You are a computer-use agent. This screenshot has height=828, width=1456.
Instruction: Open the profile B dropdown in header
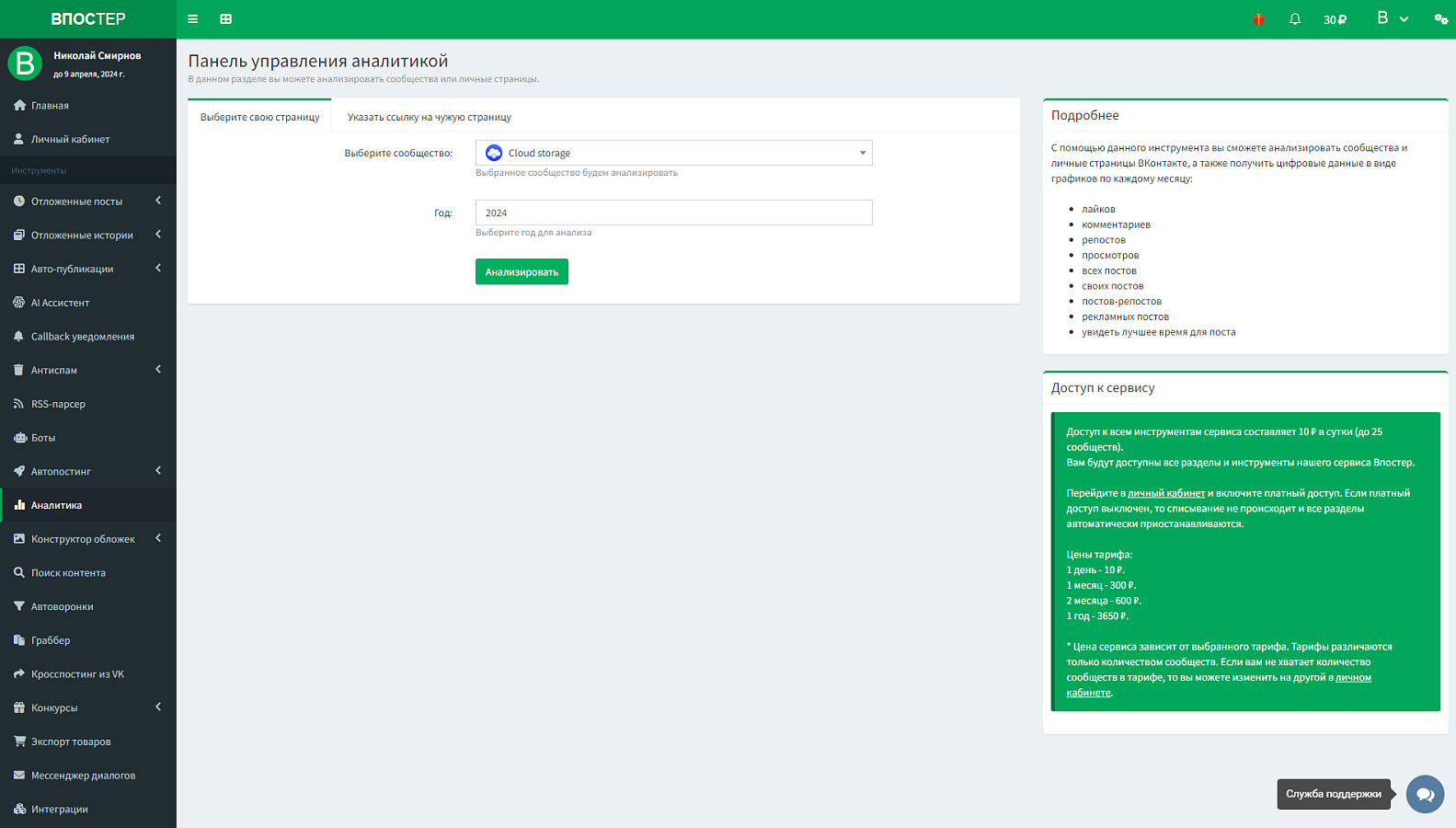click(1393, 18)
